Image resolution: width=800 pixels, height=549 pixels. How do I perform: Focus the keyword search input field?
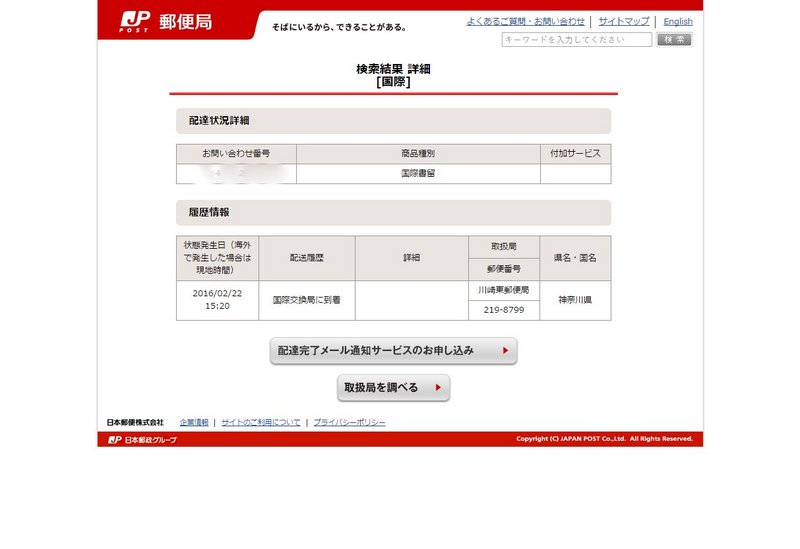pyautogui.click(x=577, y=40)
